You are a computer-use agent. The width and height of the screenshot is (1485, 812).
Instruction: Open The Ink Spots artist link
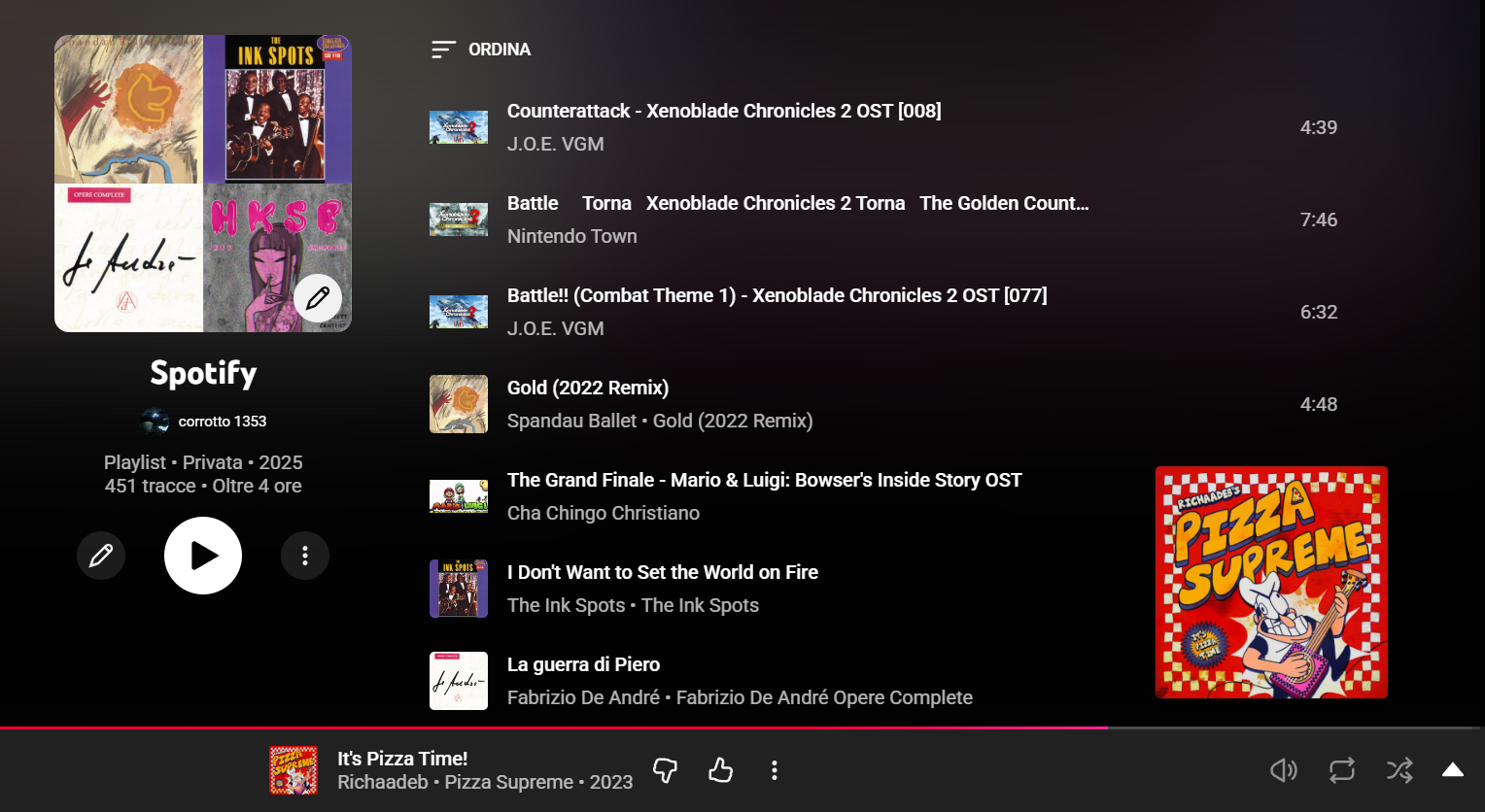pos(567,605)
